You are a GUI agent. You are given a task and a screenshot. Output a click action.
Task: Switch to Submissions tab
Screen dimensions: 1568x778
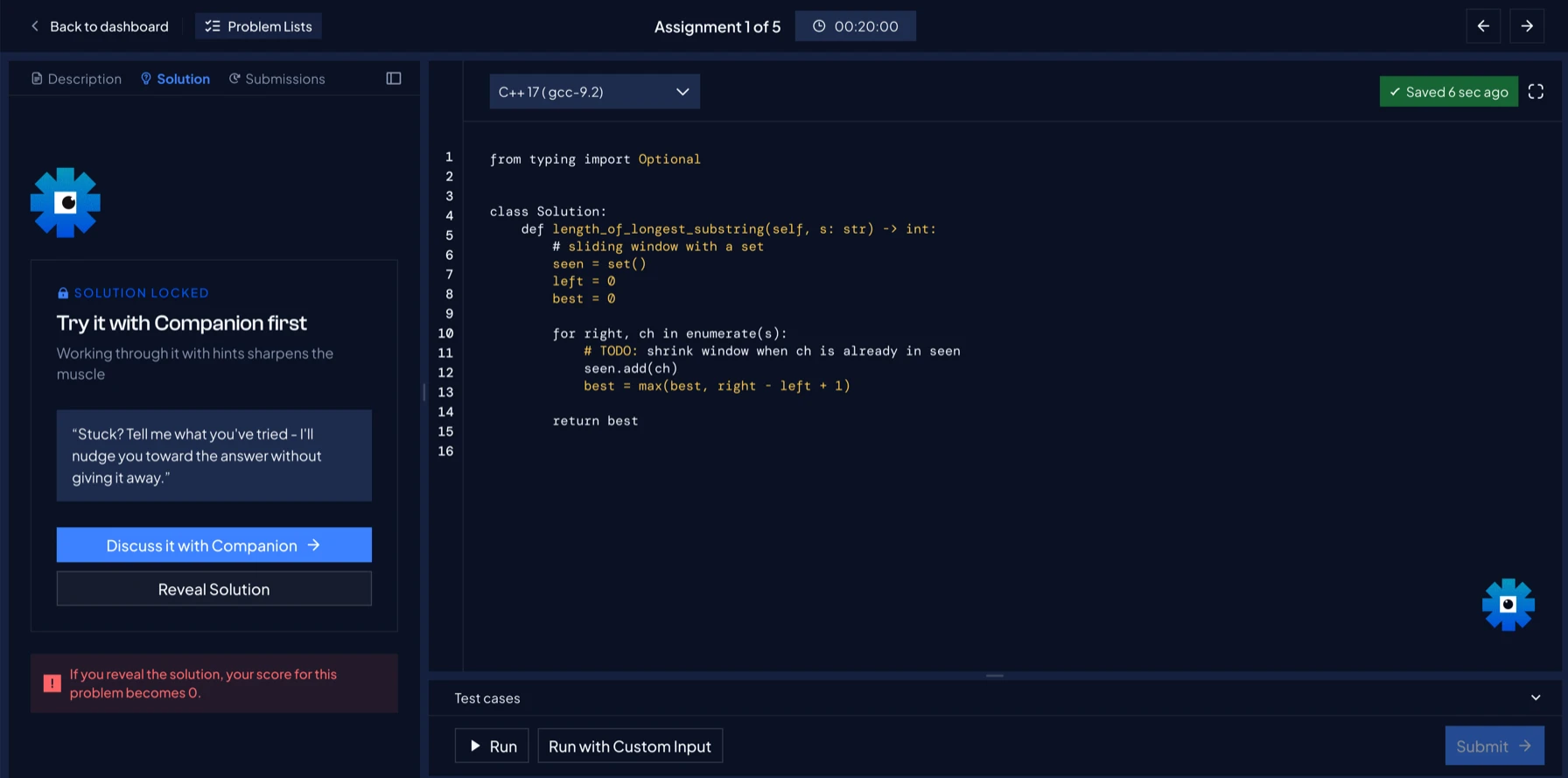(x=276, y=79)
